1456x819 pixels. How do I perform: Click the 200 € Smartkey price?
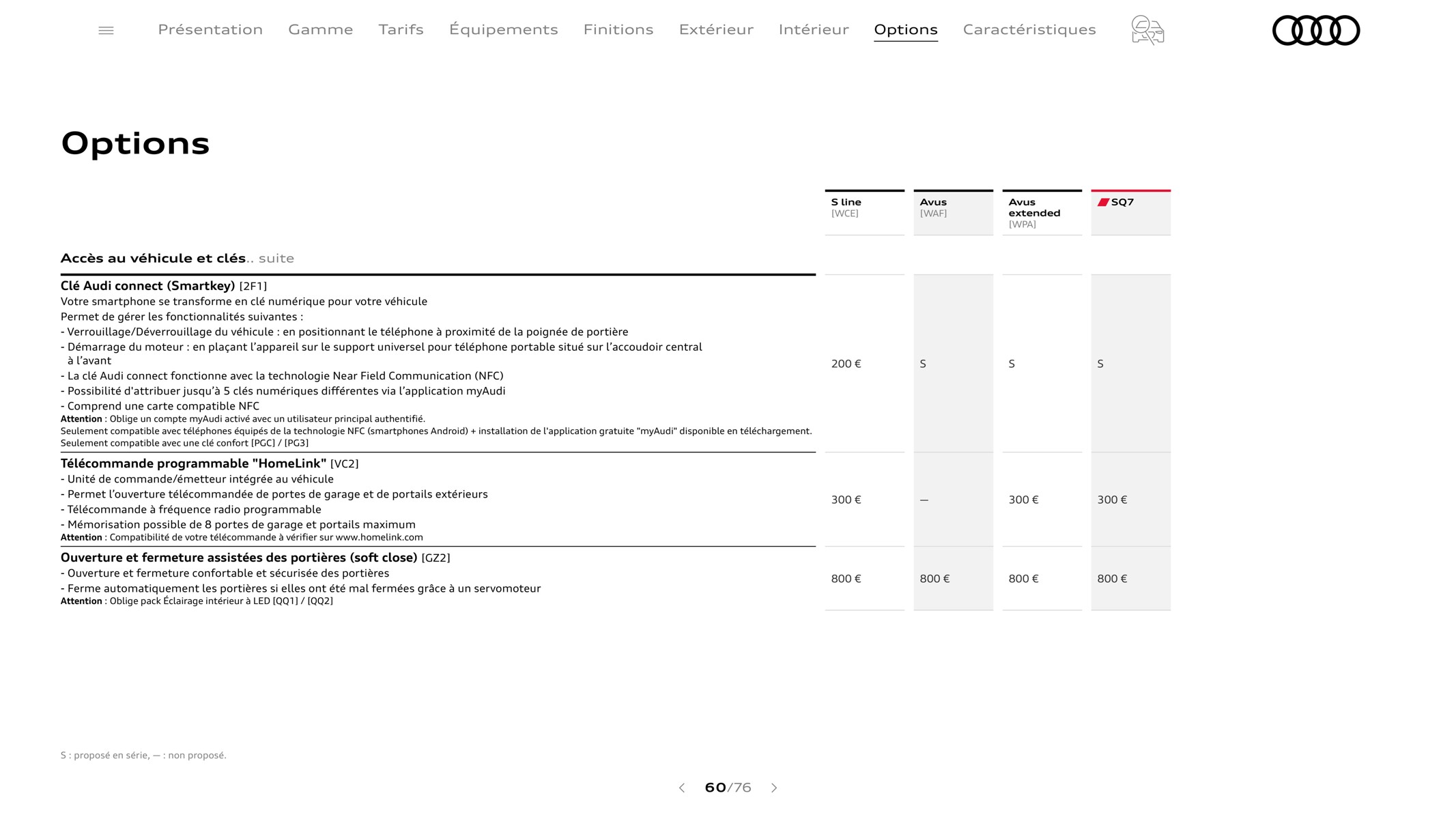pyautogui.click(x=846, y=364)
